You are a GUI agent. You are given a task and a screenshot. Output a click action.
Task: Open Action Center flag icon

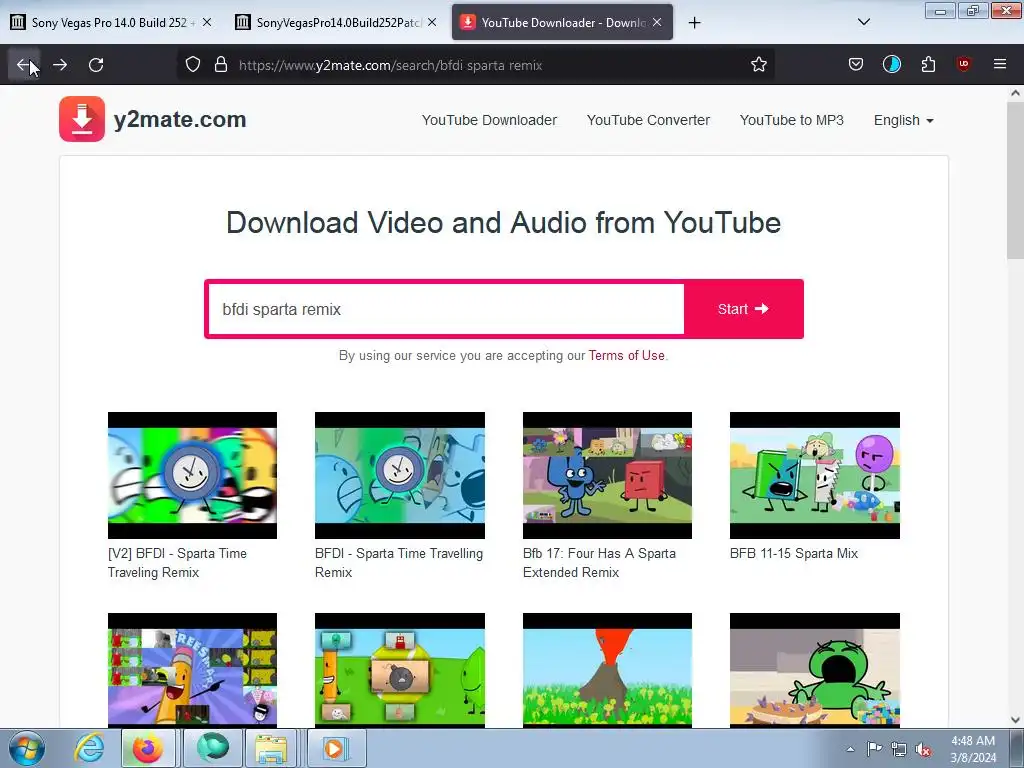click(x=874, y=749)
